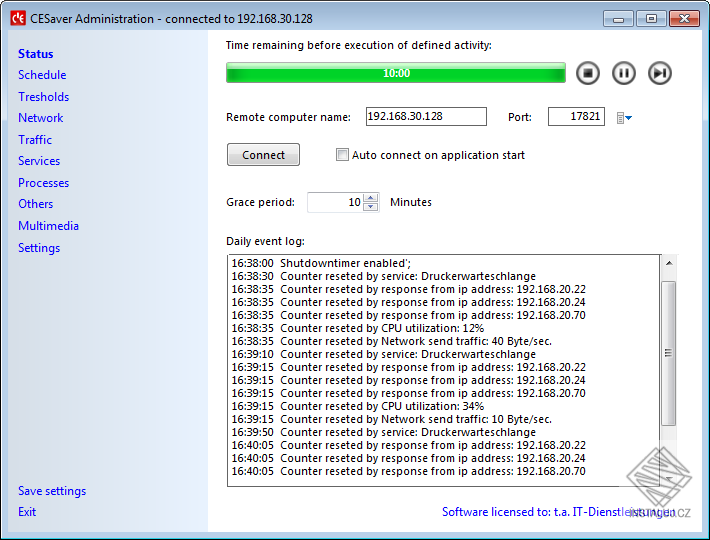Select 16:39:15 log entry for 192.168.20.70
Image resolution: width=710 pixels, height=540 pixels.
coord(408,393)
